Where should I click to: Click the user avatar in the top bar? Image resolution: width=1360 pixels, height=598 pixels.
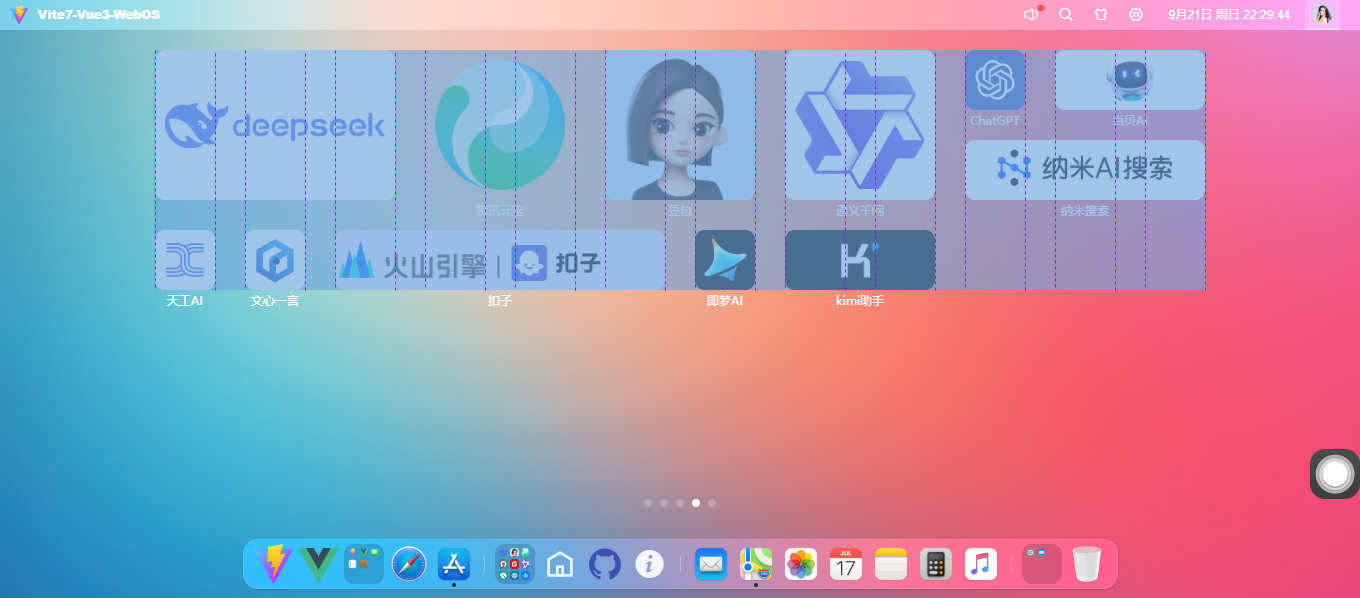[x=1322, y=14]
